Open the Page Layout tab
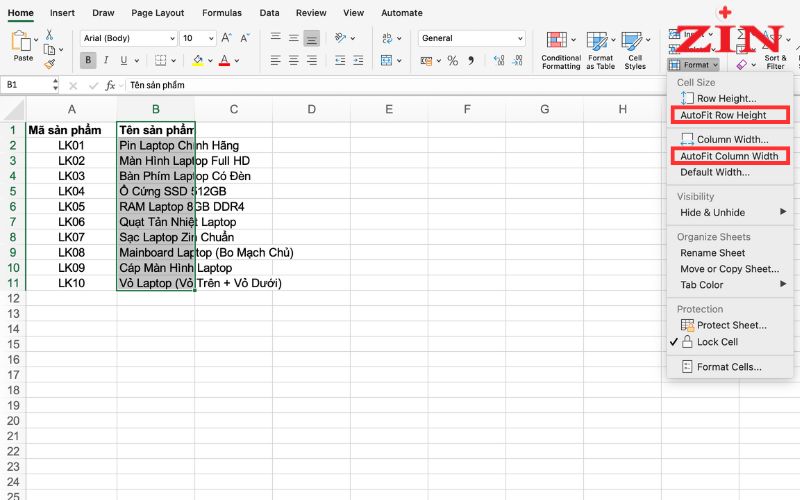 click(158, 13)
